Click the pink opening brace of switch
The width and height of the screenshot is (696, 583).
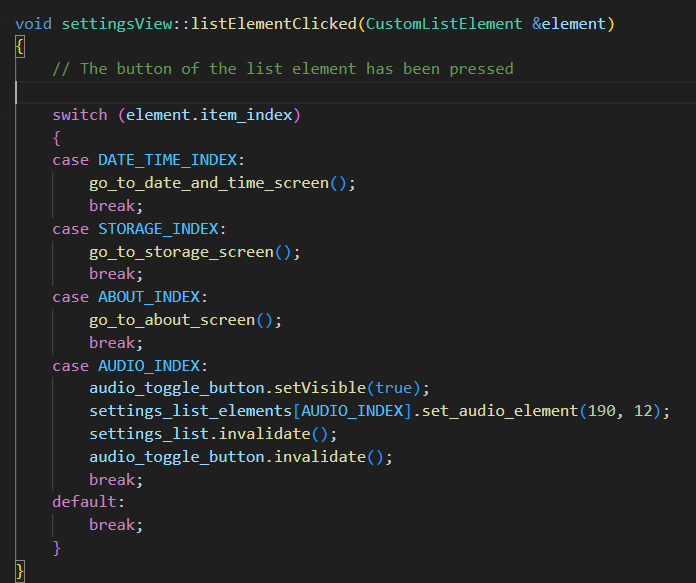click(56, 138)
